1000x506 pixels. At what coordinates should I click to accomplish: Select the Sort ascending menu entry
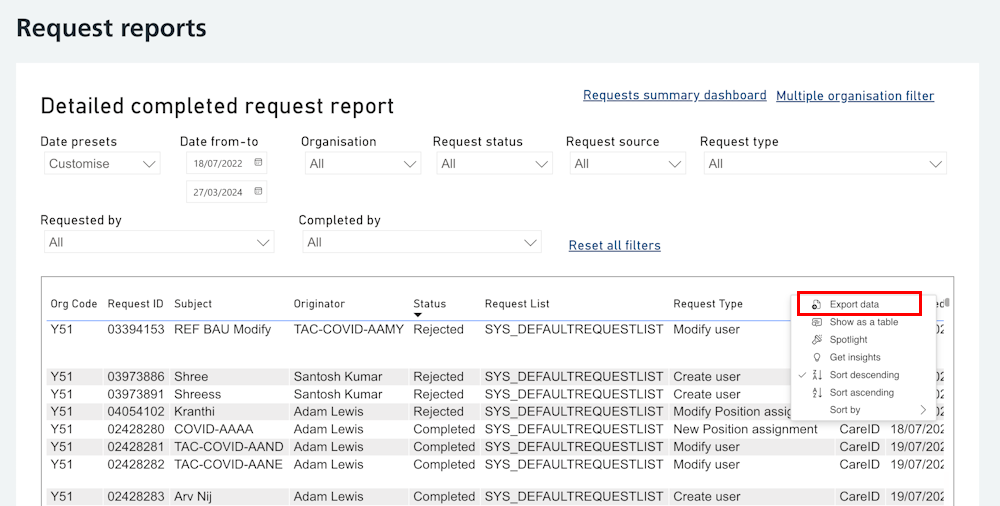[864, 392]
